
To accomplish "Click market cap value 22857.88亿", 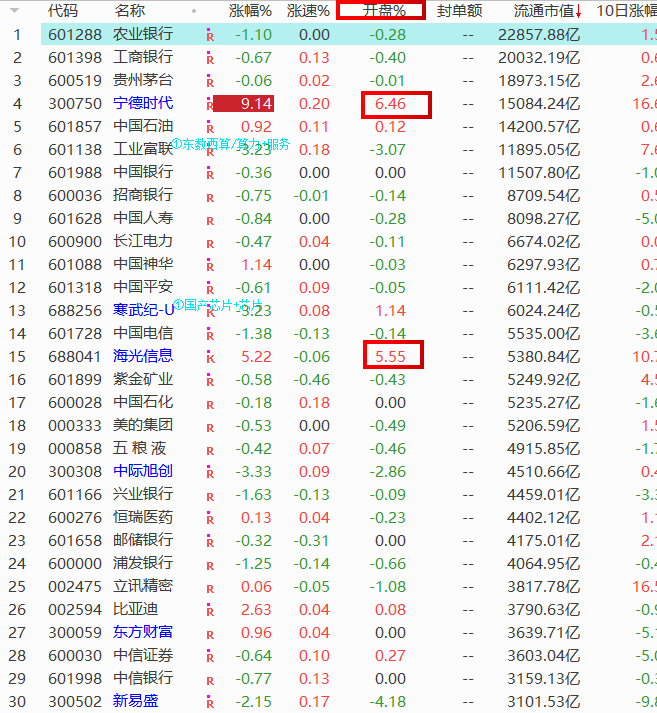I will 539,35.
